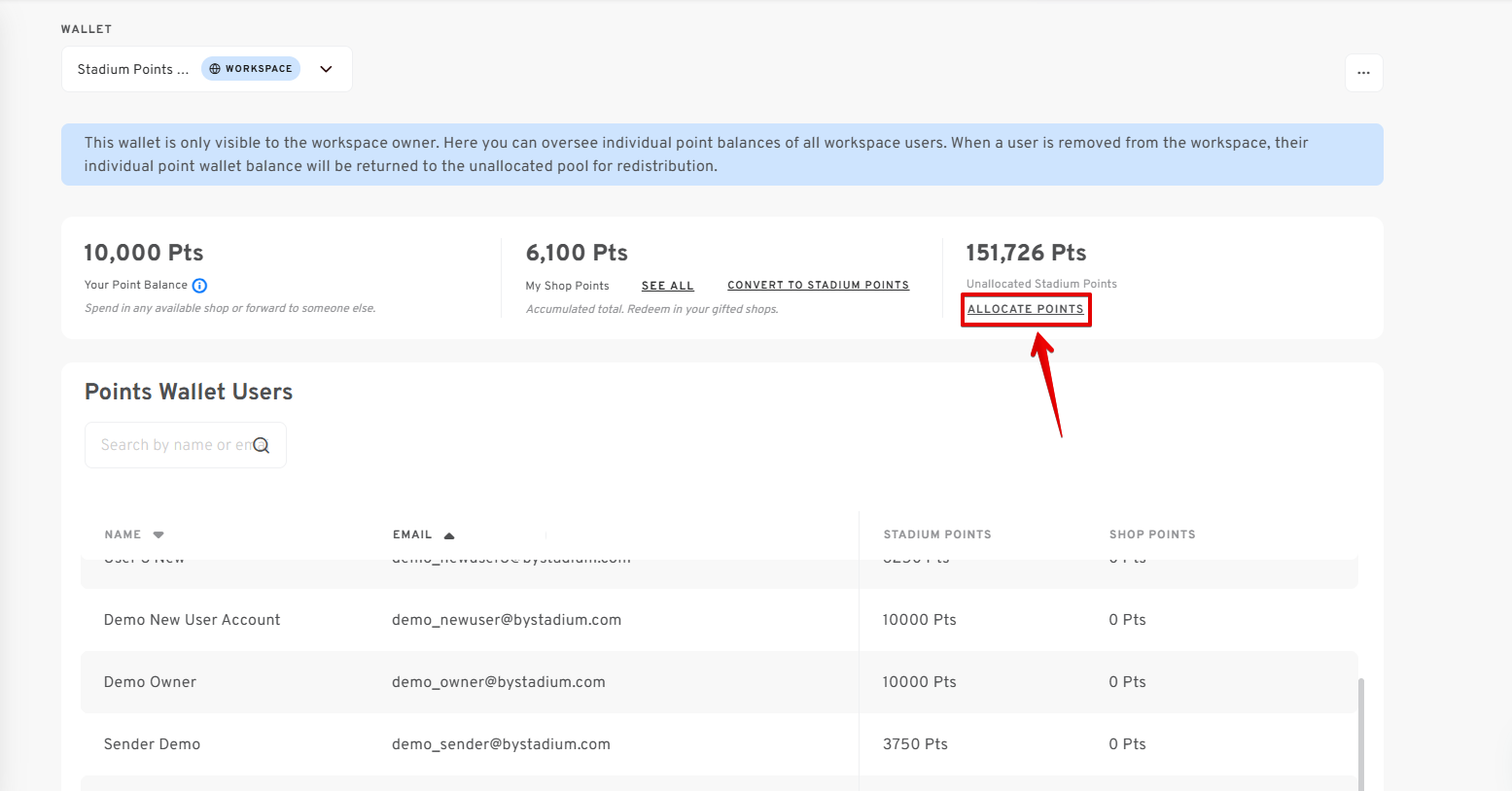This screenshot has width=1512, height=791.
Task: Click the info icon beside Your Point Balance
Action: coord(199,286)
